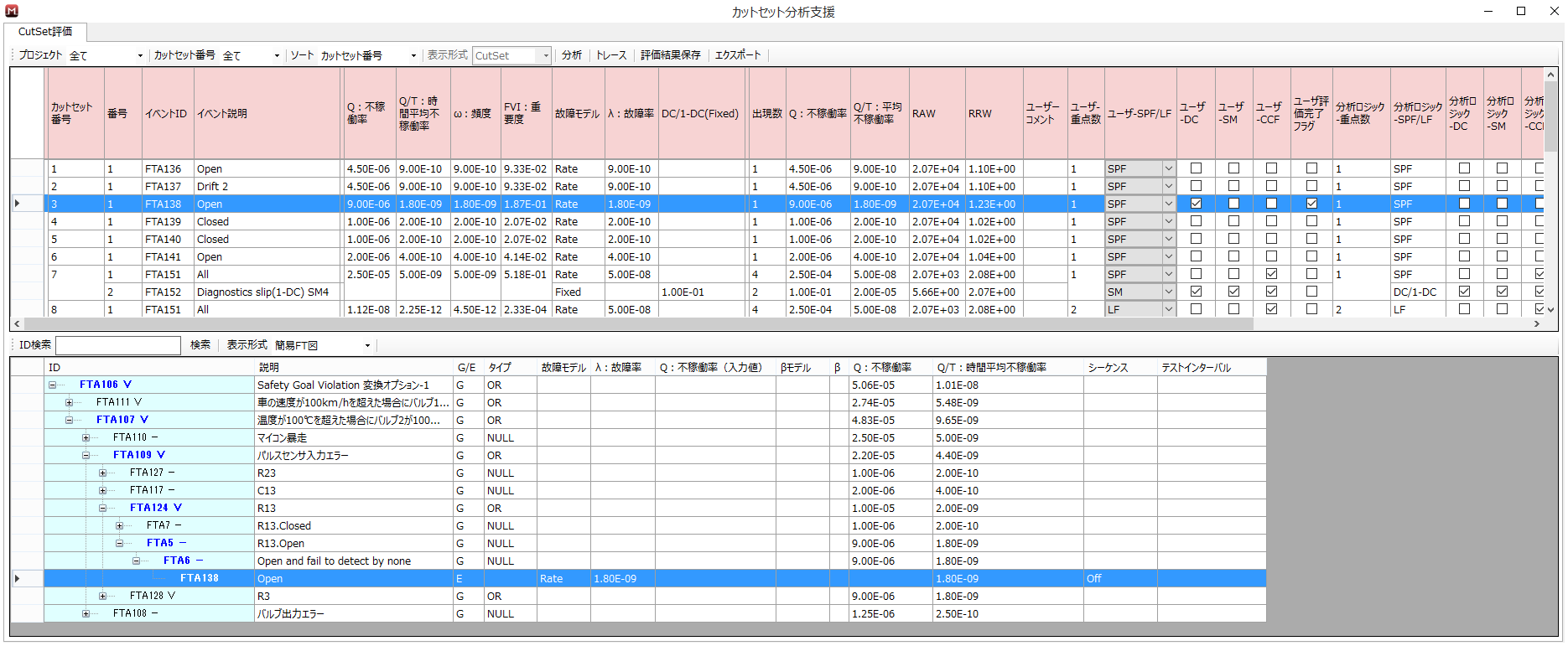The height and width of the screenshot is (646, 1568).
Task: Uncheck ユーザ-DC checkbox in FTA138 row
Action: [1196, 204]
